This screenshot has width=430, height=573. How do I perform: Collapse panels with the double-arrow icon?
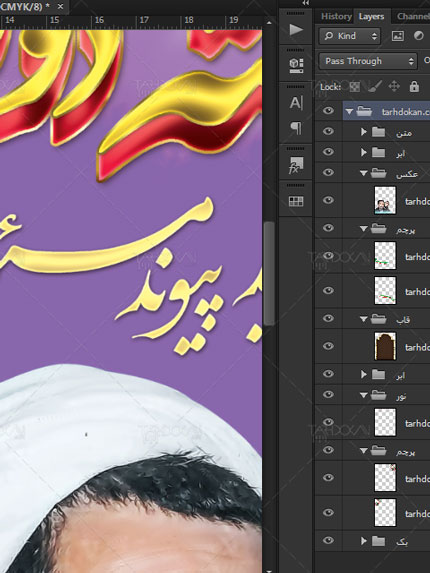point(306,3)
